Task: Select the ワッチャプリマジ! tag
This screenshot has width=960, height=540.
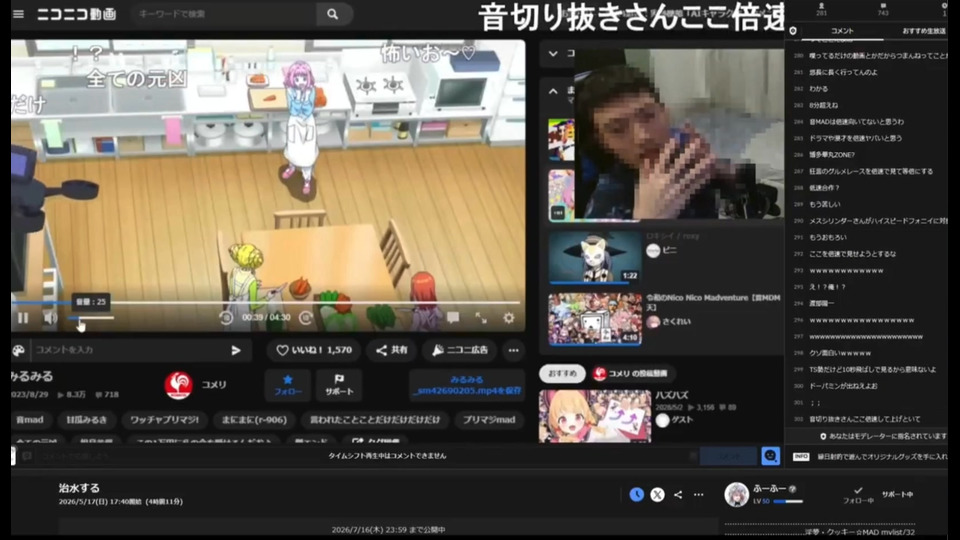Action: click(165, 420)
